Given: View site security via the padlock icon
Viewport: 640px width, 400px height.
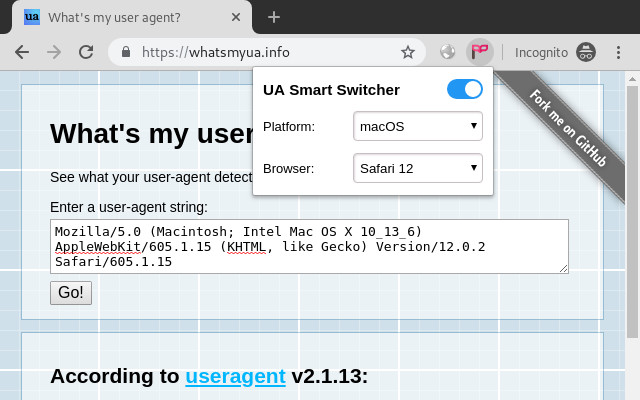Looking at the screenshot, I should pyautogui.click(x=126, y=52).
